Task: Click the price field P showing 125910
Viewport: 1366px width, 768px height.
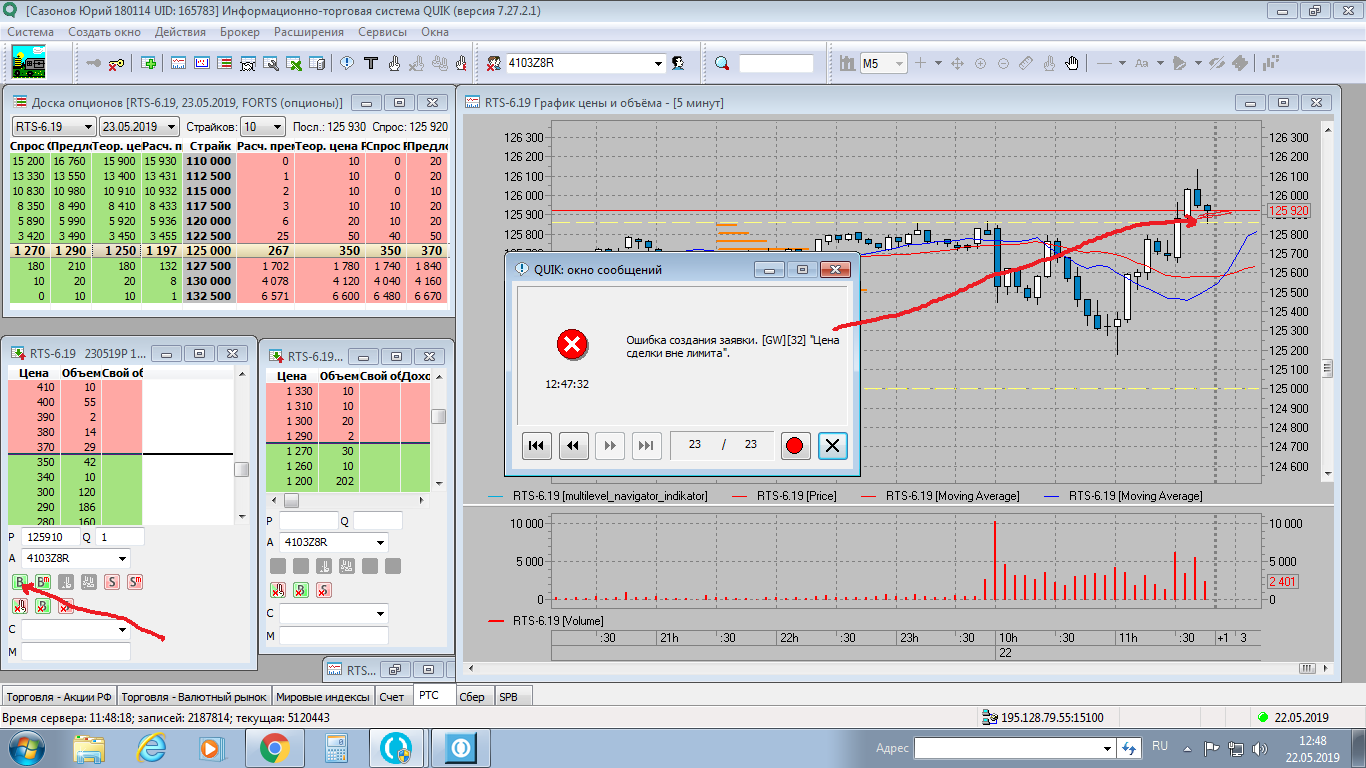Action: (49, 537)
